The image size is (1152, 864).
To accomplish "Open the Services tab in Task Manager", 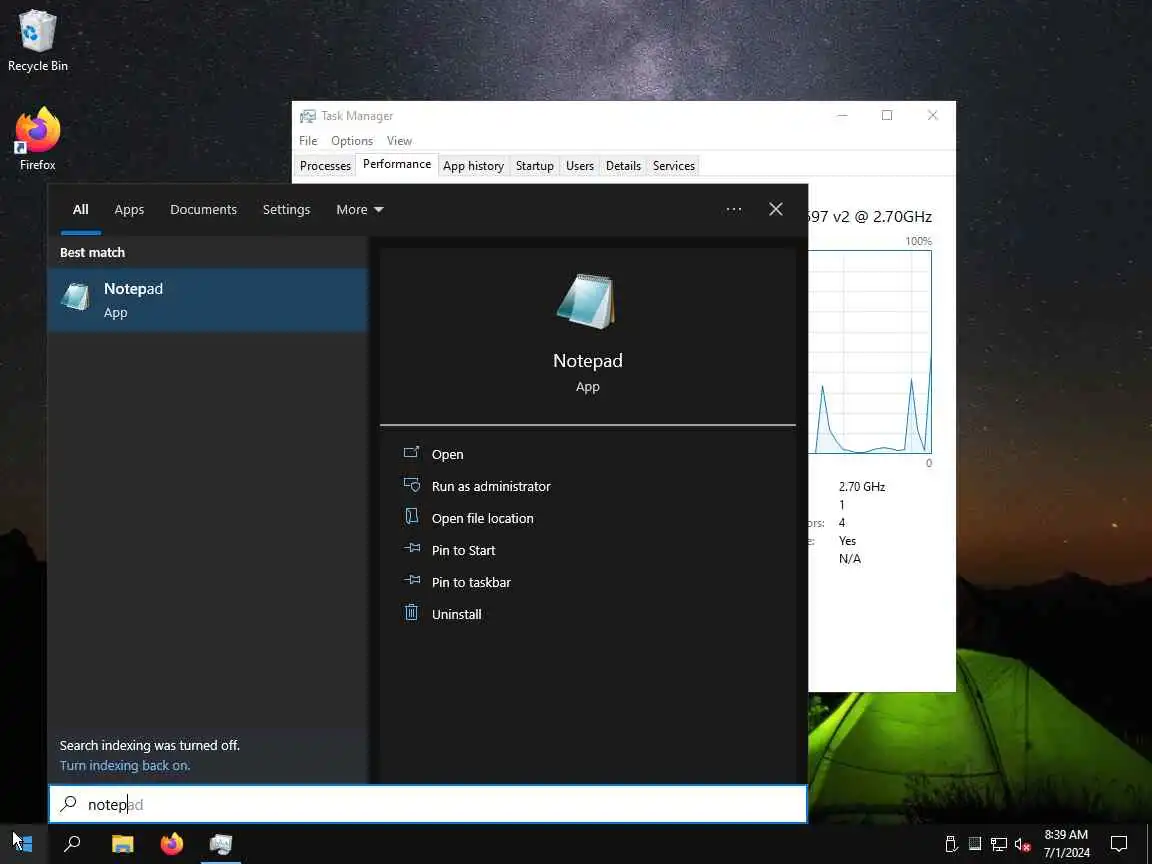I will [x=674, y=165].
